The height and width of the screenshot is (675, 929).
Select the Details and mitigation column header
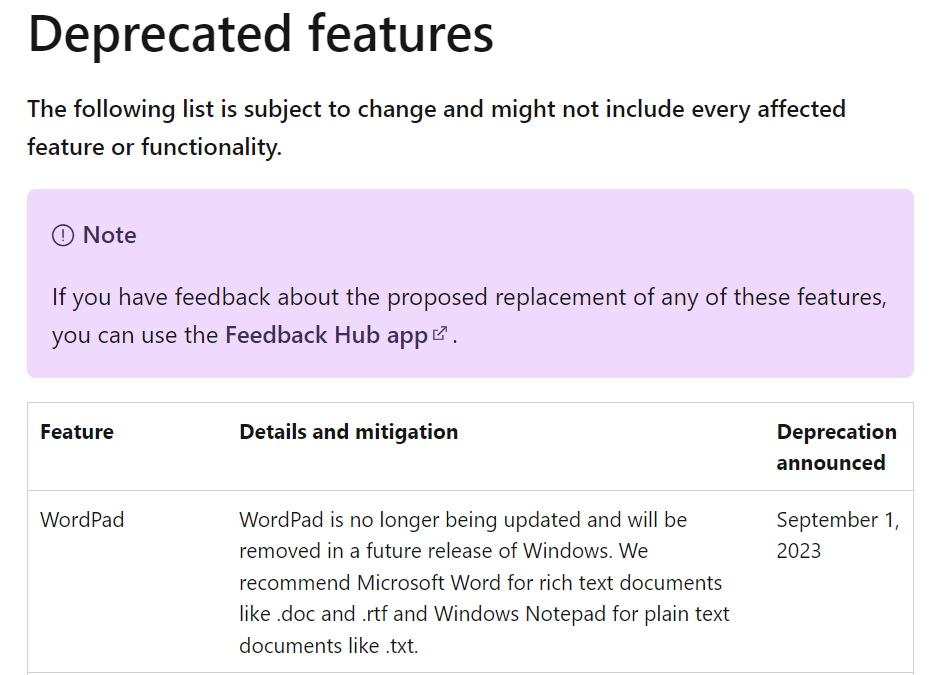click(x=348, y=432)
